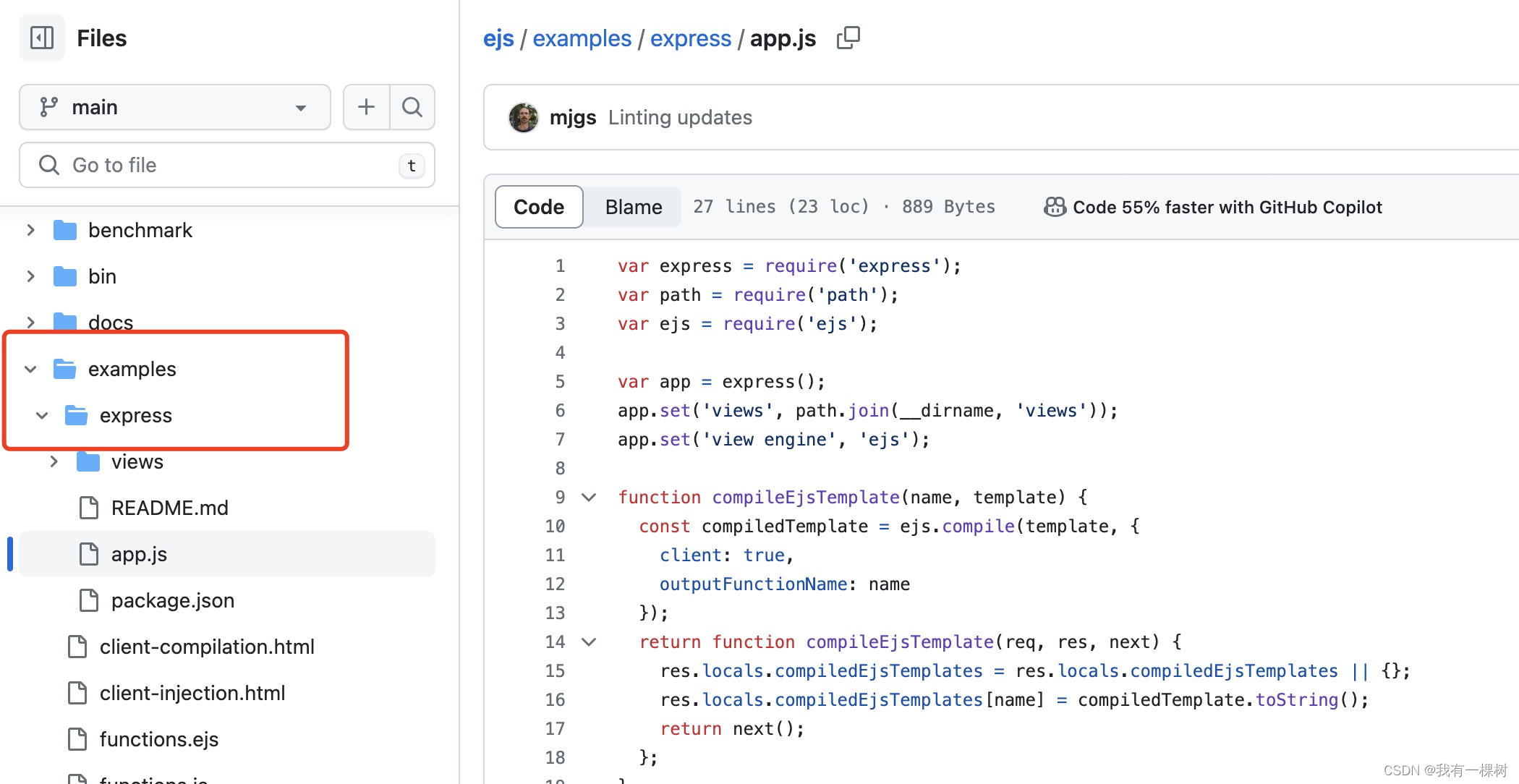Click mjgs user avatar

click(x=524, y=117)
